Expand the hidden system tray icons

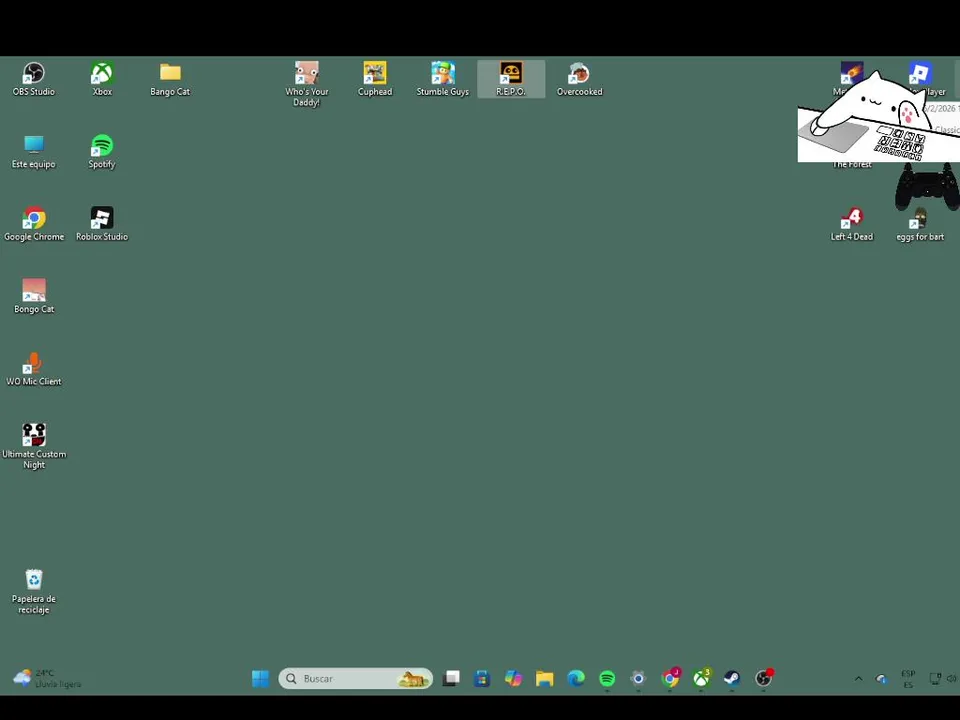(858, 678)
